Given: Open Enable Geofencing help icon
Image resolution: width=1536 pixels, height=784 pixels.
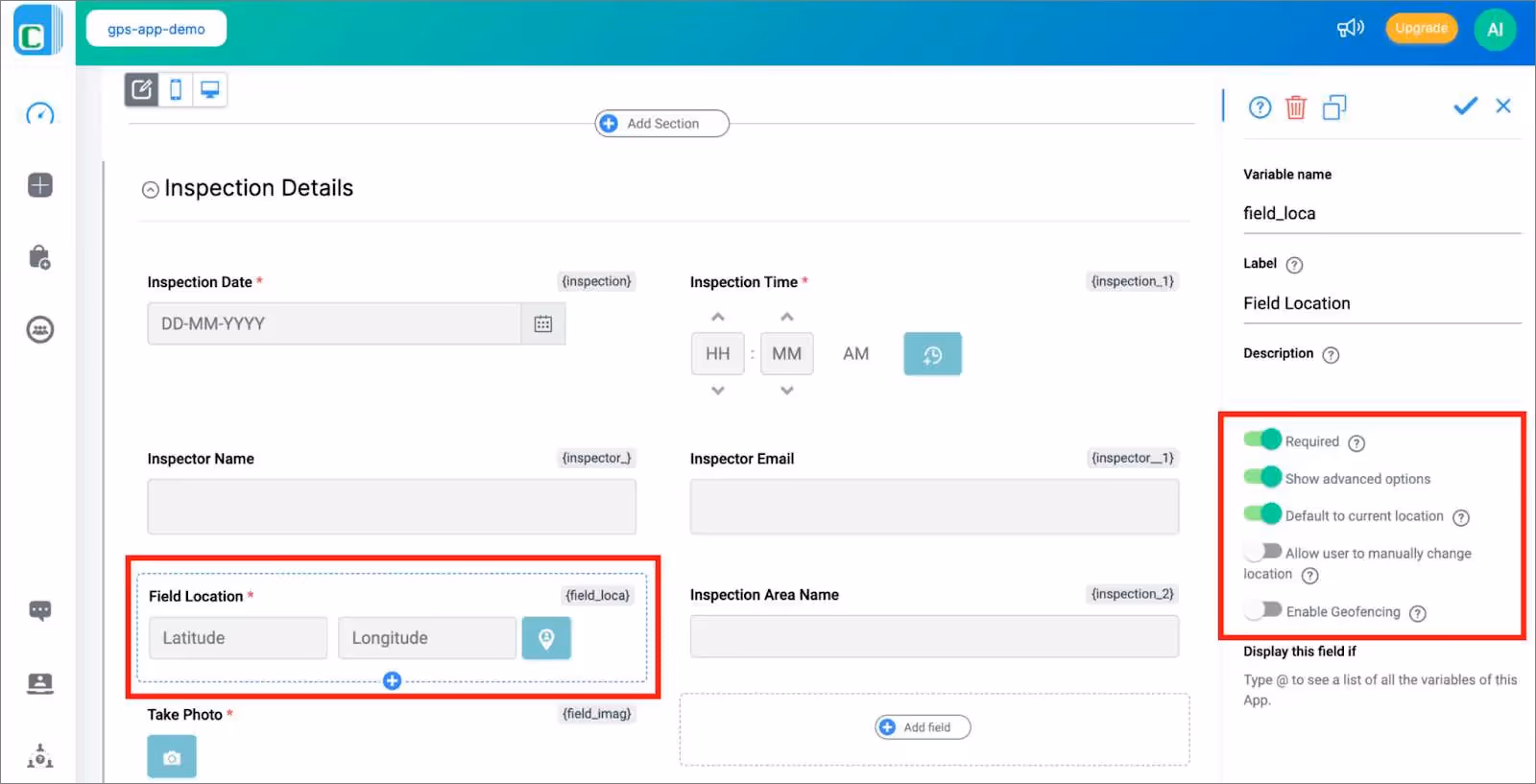Looking at the screenshot, I should (1417, 613).
